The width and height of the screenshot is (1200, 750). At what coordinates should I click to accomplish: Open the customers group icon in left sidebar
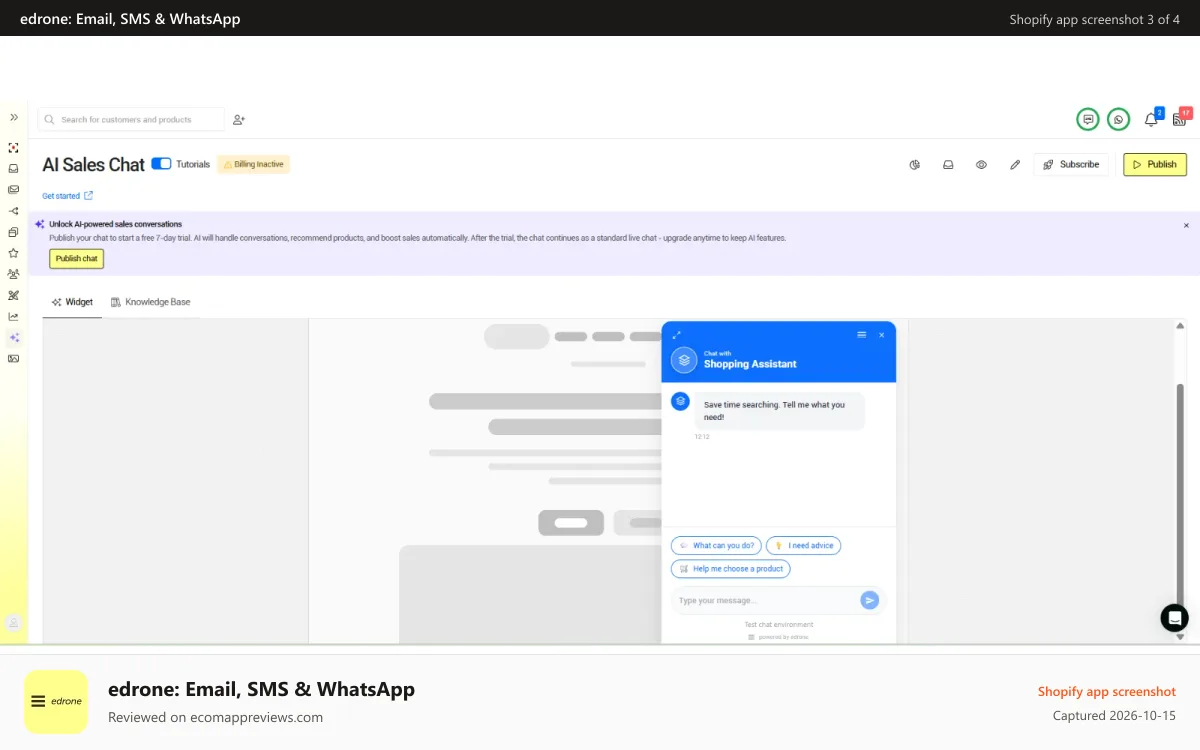13,274
